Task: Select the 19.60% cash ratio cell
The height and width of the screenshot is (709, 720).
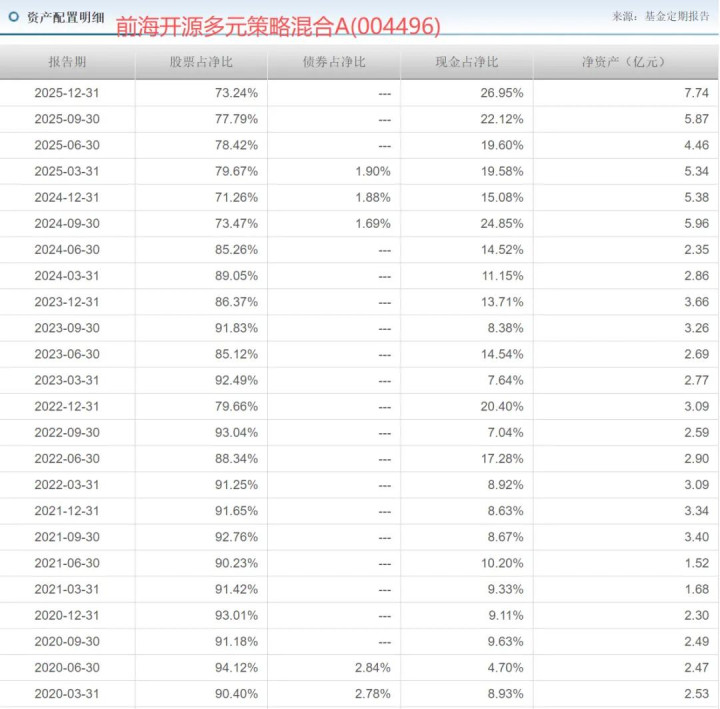Action: pyautogui.click(x=502, y=145)
